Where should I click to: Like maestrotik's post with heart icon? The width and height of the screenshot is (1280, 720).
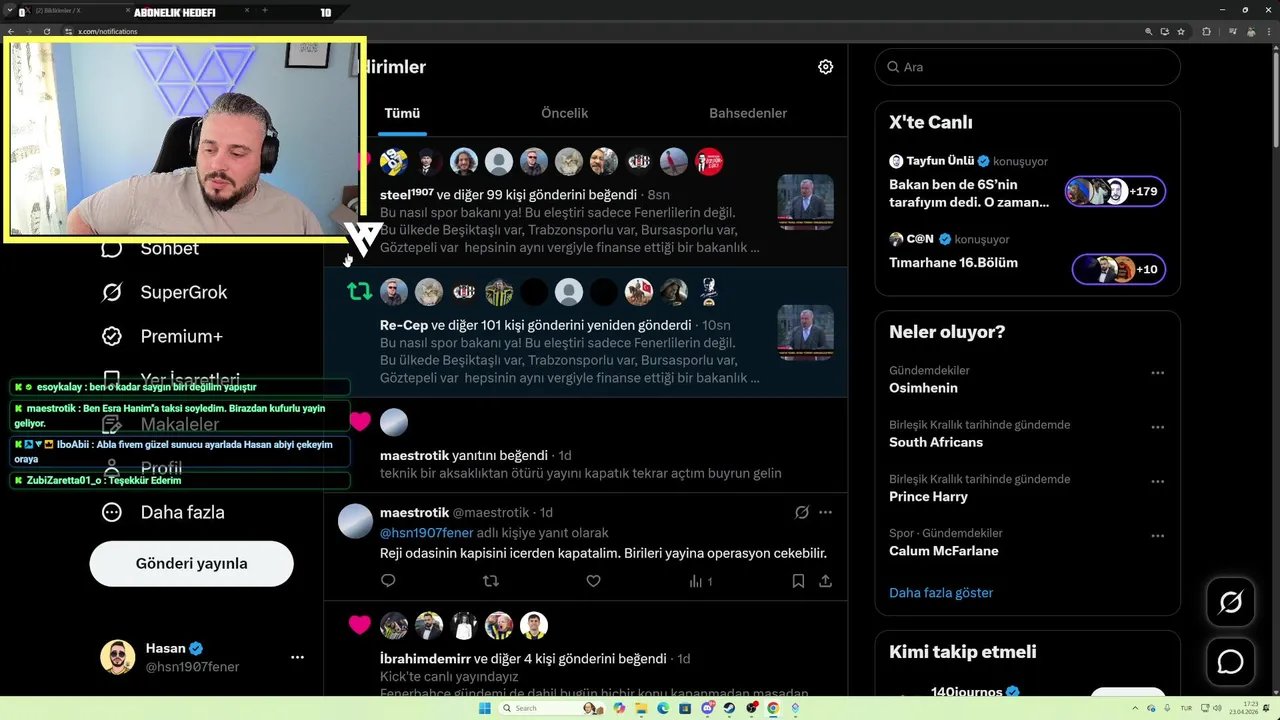(x=593, y=581)
